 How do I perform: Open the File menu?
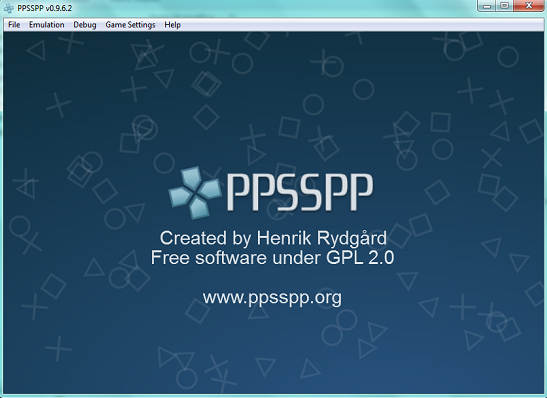(x=14, y=25)
